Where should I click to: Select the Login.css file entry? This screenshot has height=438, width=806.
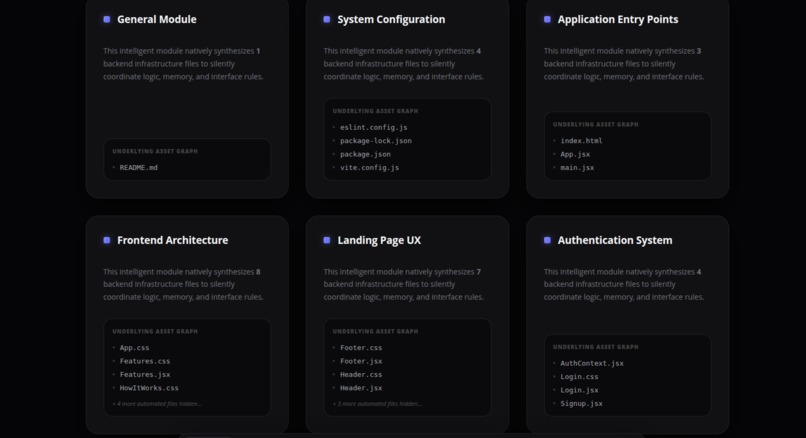click(579, 377)
